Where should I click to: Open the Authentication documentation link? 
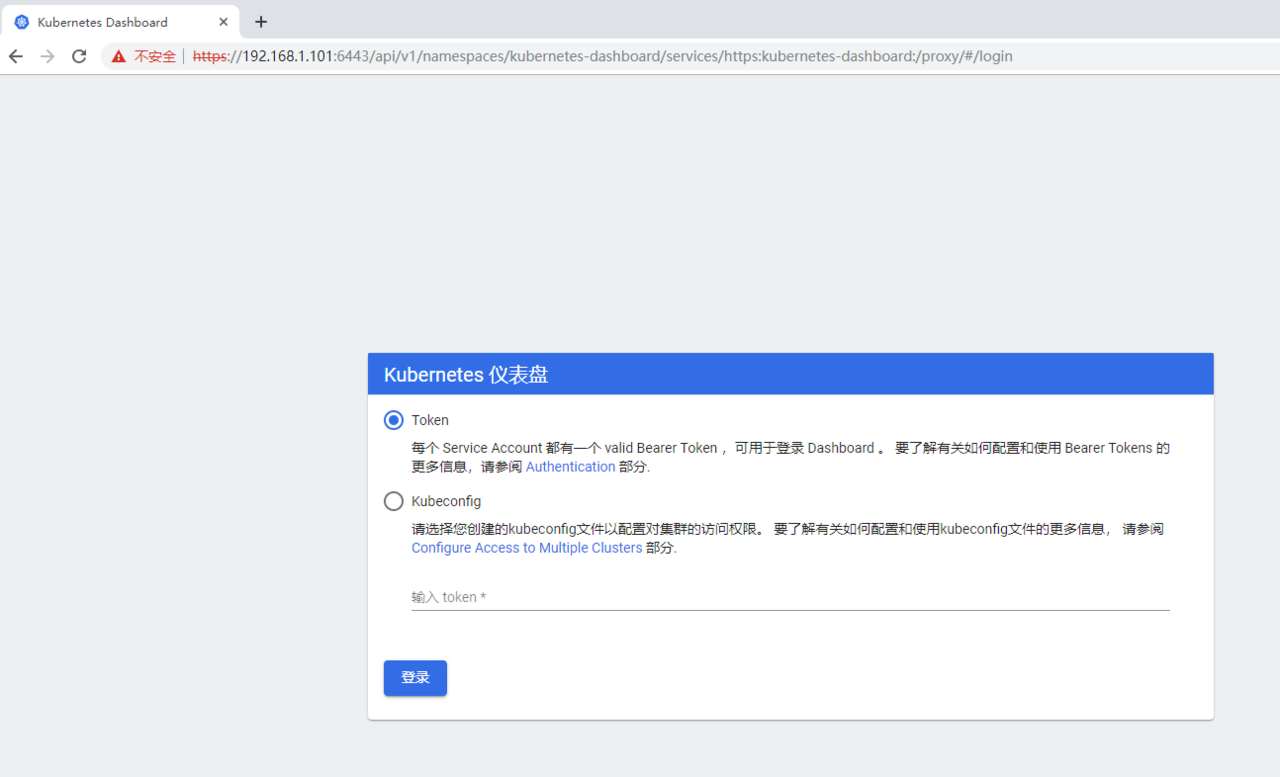[x=570, y=467]
